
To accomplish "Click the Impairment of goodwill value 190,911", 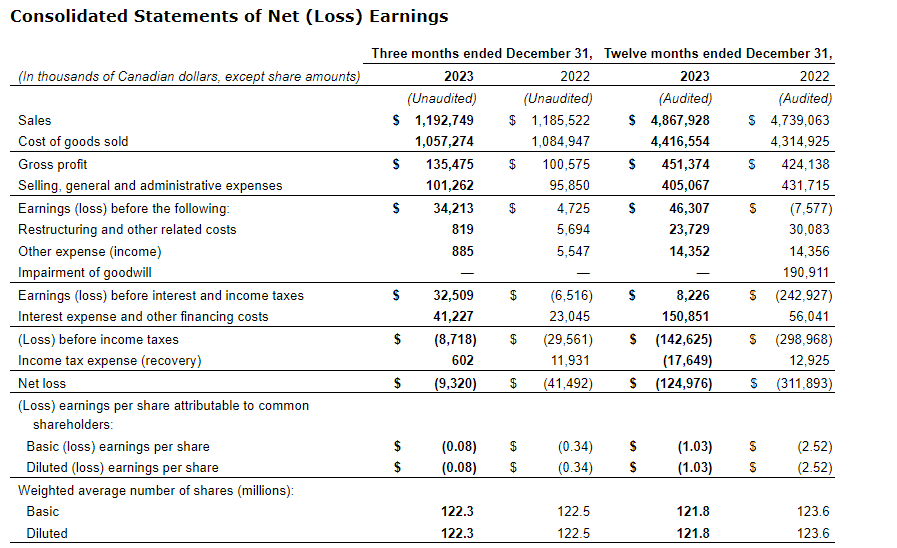I will [x=807, y=273].
